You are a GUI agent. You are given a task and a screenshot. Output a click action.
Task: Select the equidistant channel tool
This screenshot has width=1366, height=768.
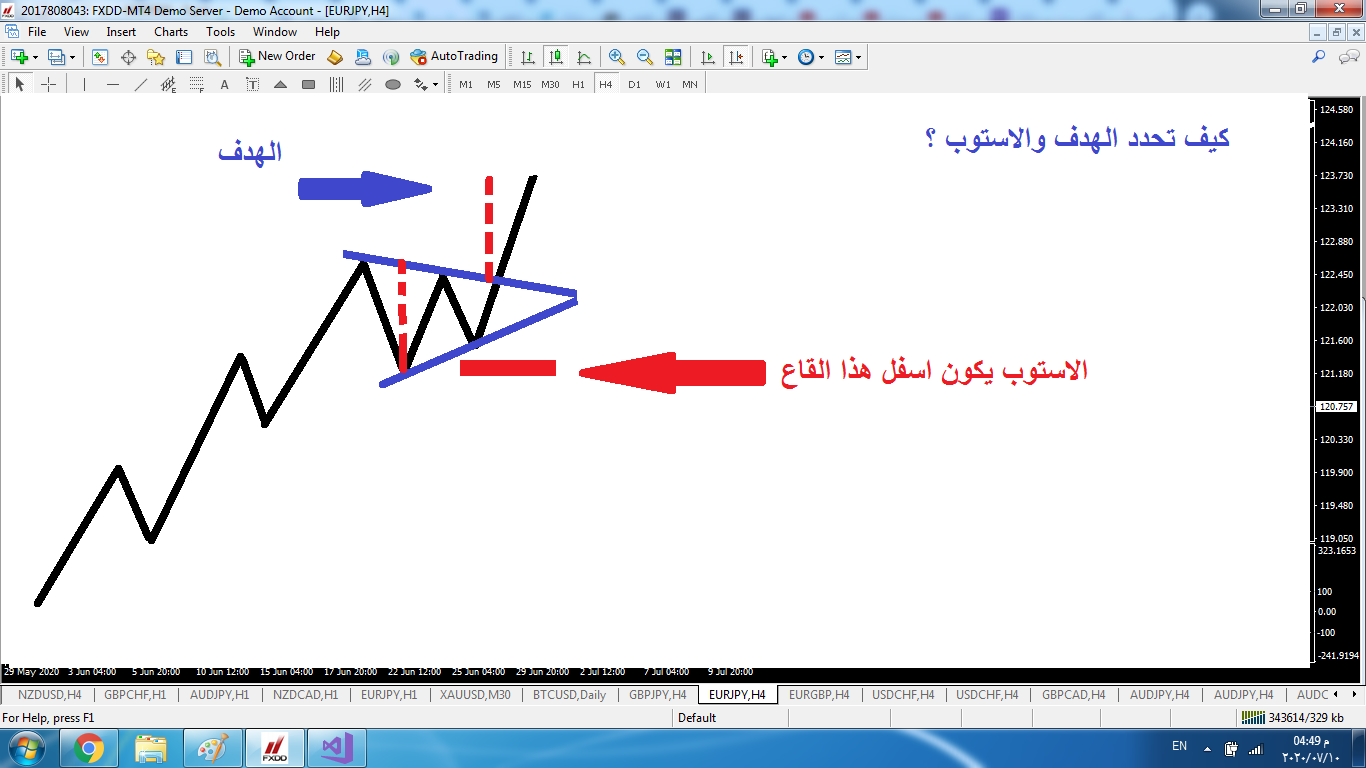click(x=168, y=85)
